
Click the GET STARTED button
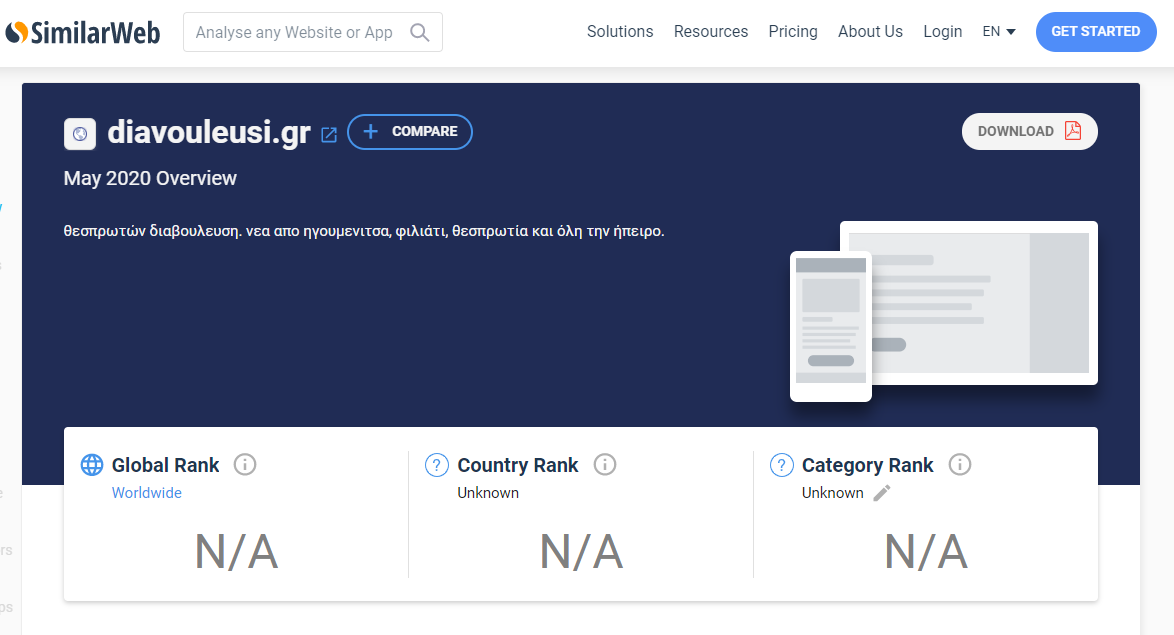(x=1096, y=31)
